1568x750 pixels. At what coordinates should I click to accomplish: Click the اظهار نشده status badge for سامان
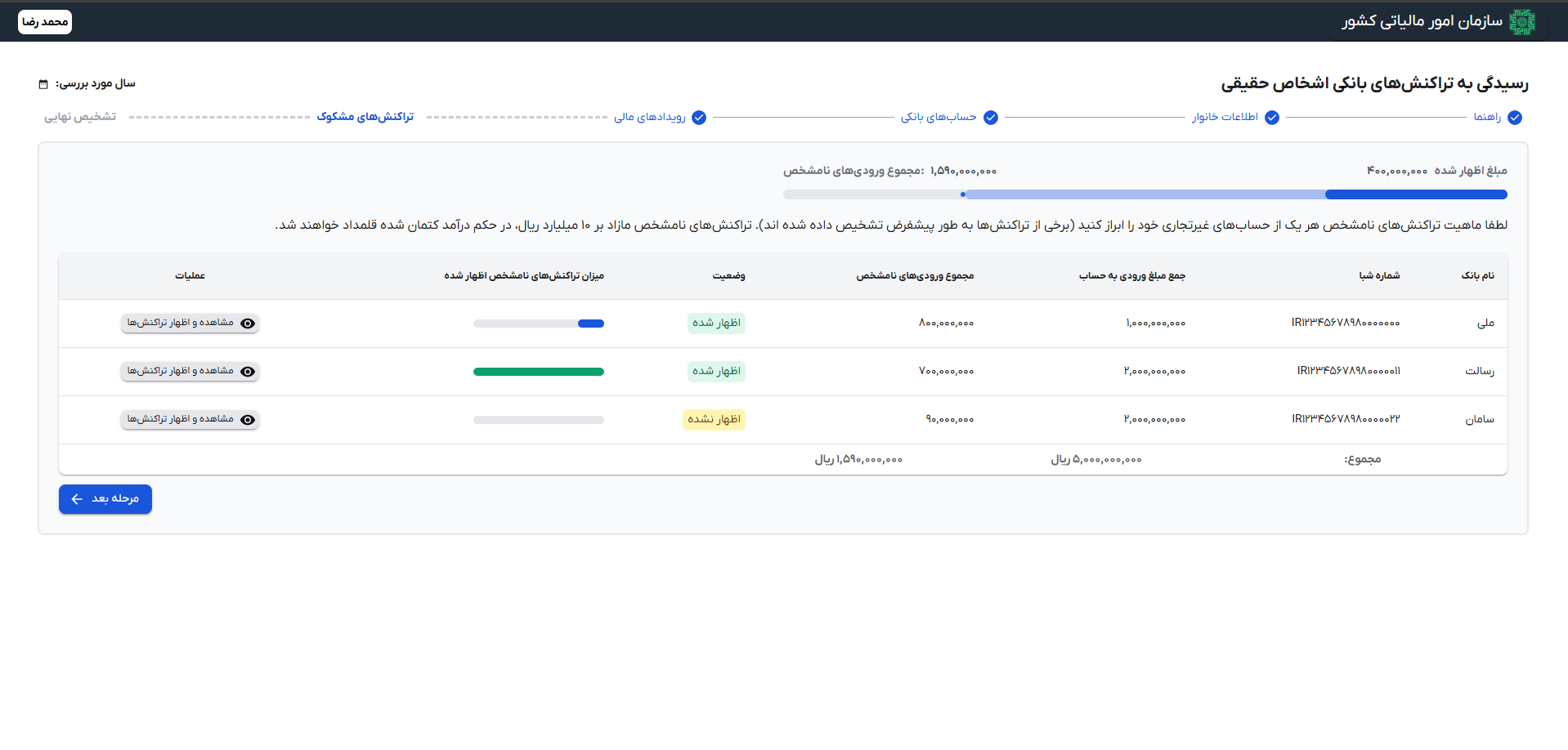click(714, 420)
